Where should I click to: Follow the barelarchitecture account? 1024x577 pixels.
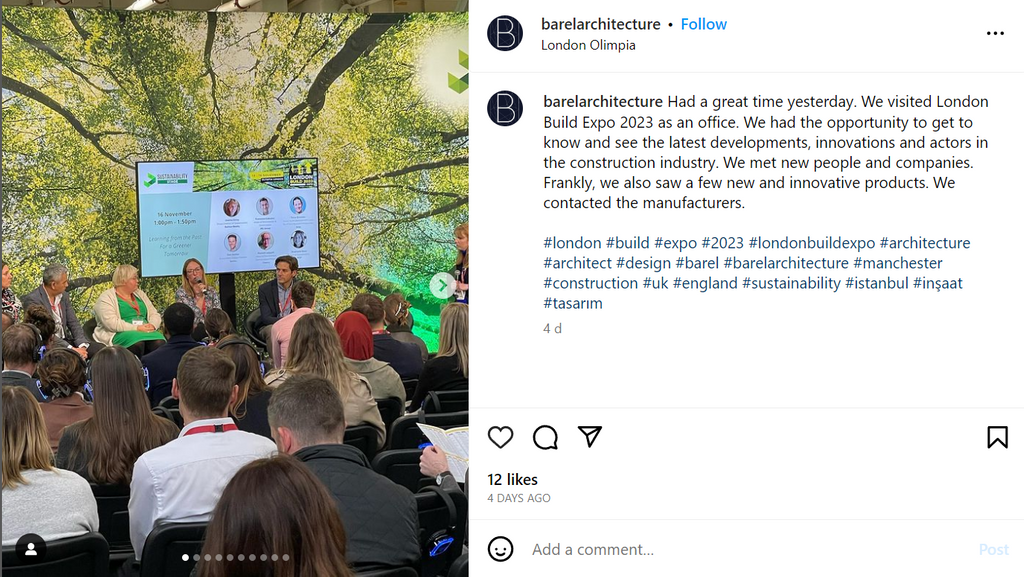703,24
